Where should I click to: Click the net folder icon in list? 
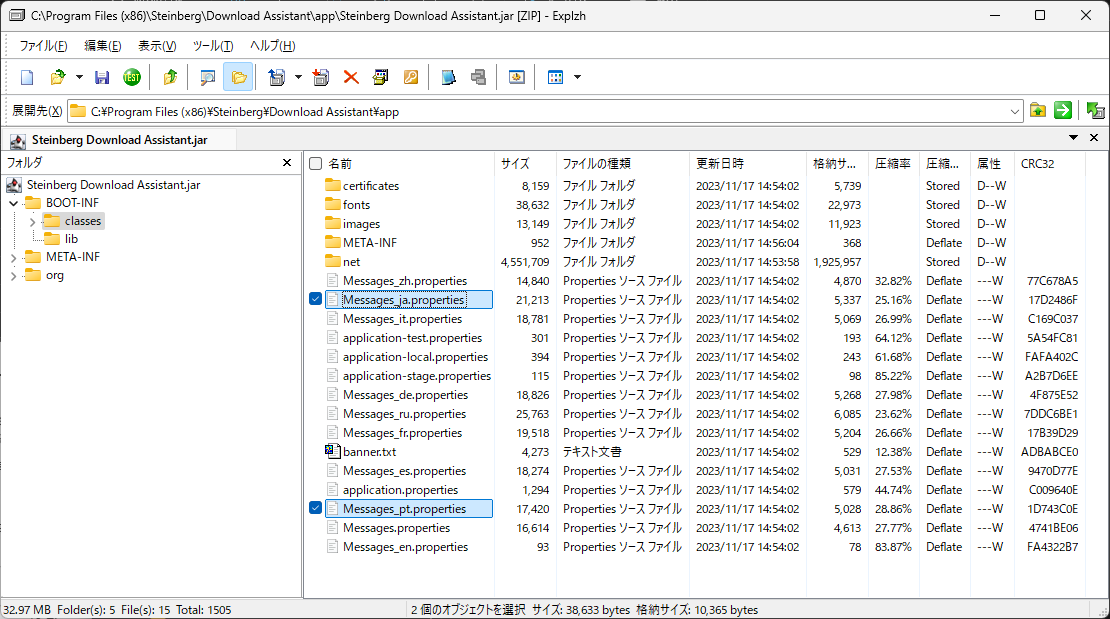click(333, 261)
